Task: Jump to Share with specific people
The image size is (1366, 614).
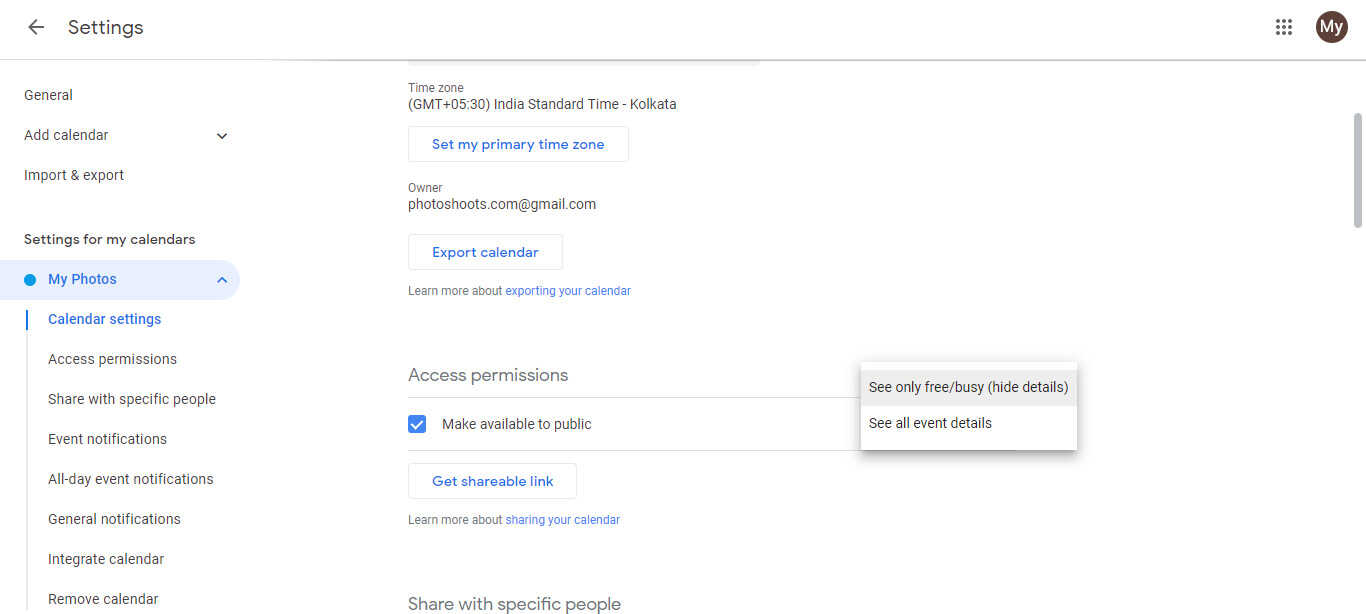Action: pyautogui.click(x=132, y=399)
